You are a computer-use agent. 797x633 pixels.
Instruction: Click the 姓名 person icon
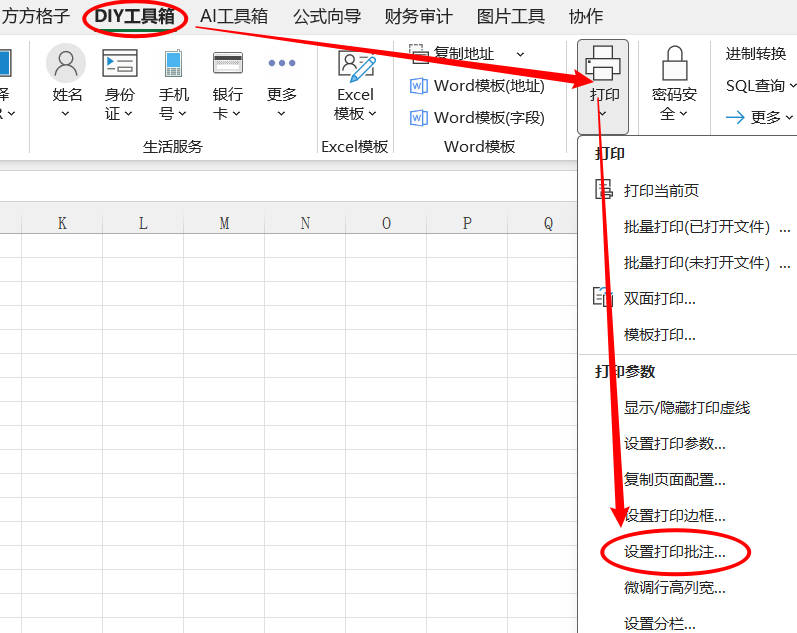(66, 63)
